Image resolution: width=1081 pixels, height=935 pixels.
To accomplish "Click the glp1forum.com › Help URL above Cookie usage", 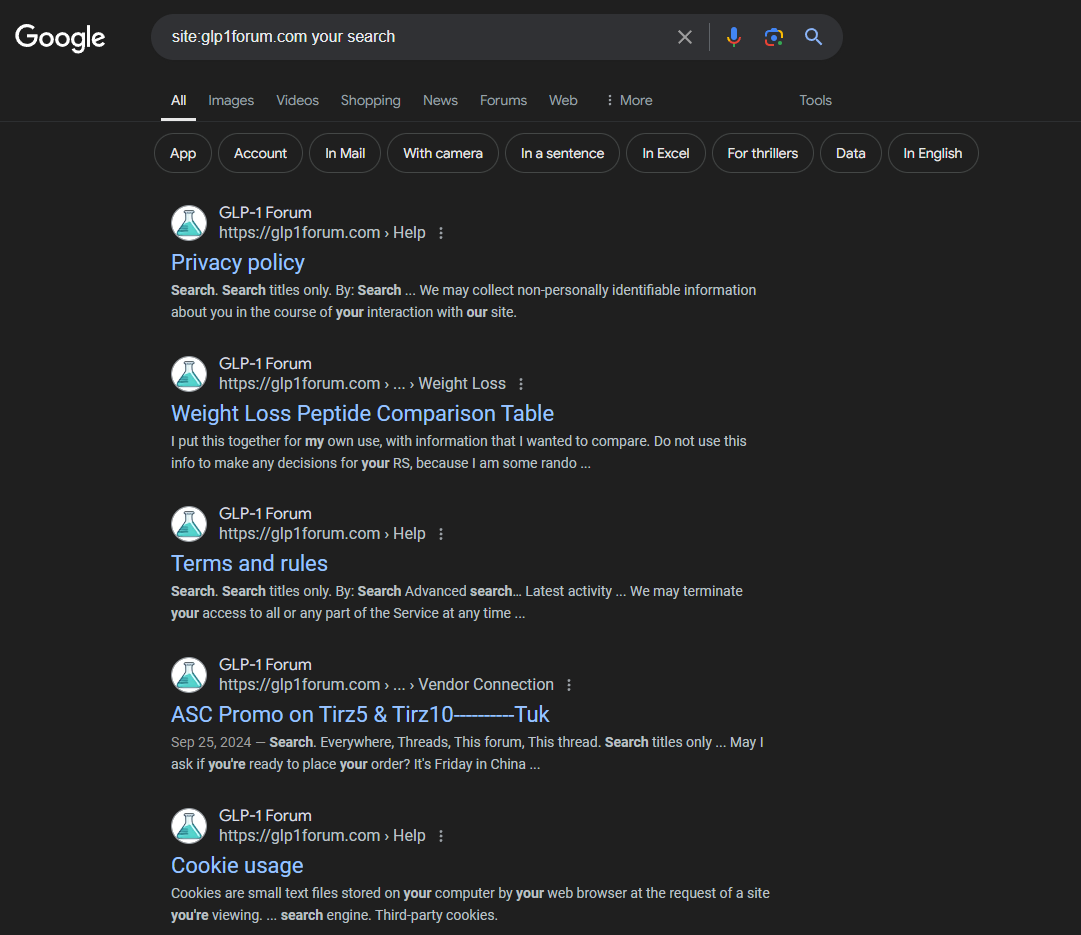I will pyautogui.click(x=322, y=836).
